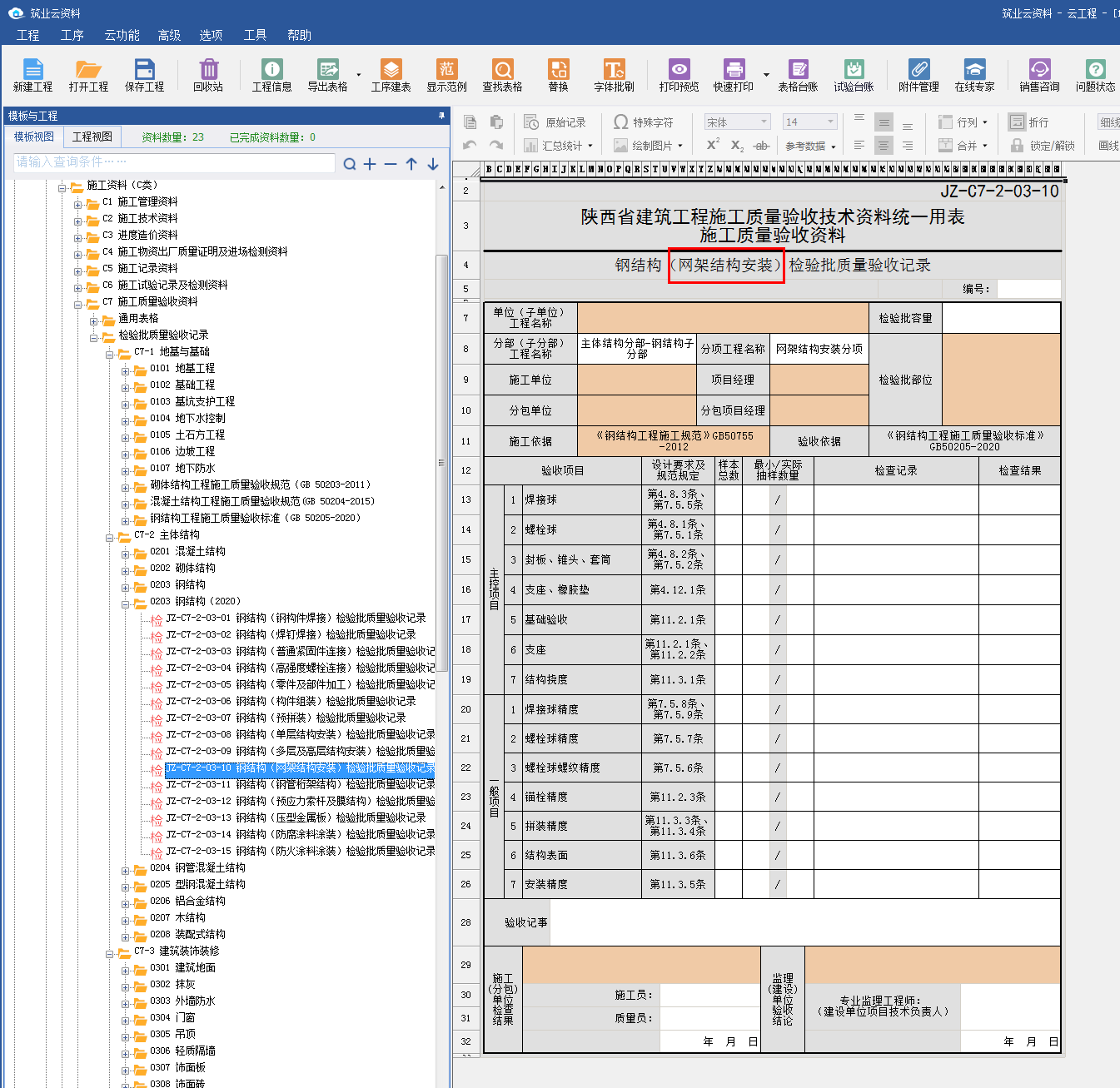This screenshot has height=1088, width=1120.
Task: Open the 工序建表 tool
Action: point(391,74)
